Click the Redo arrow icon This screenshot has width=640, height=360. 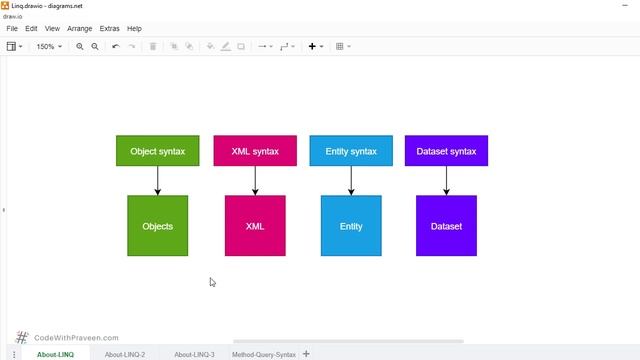click(x=131, y=47)
